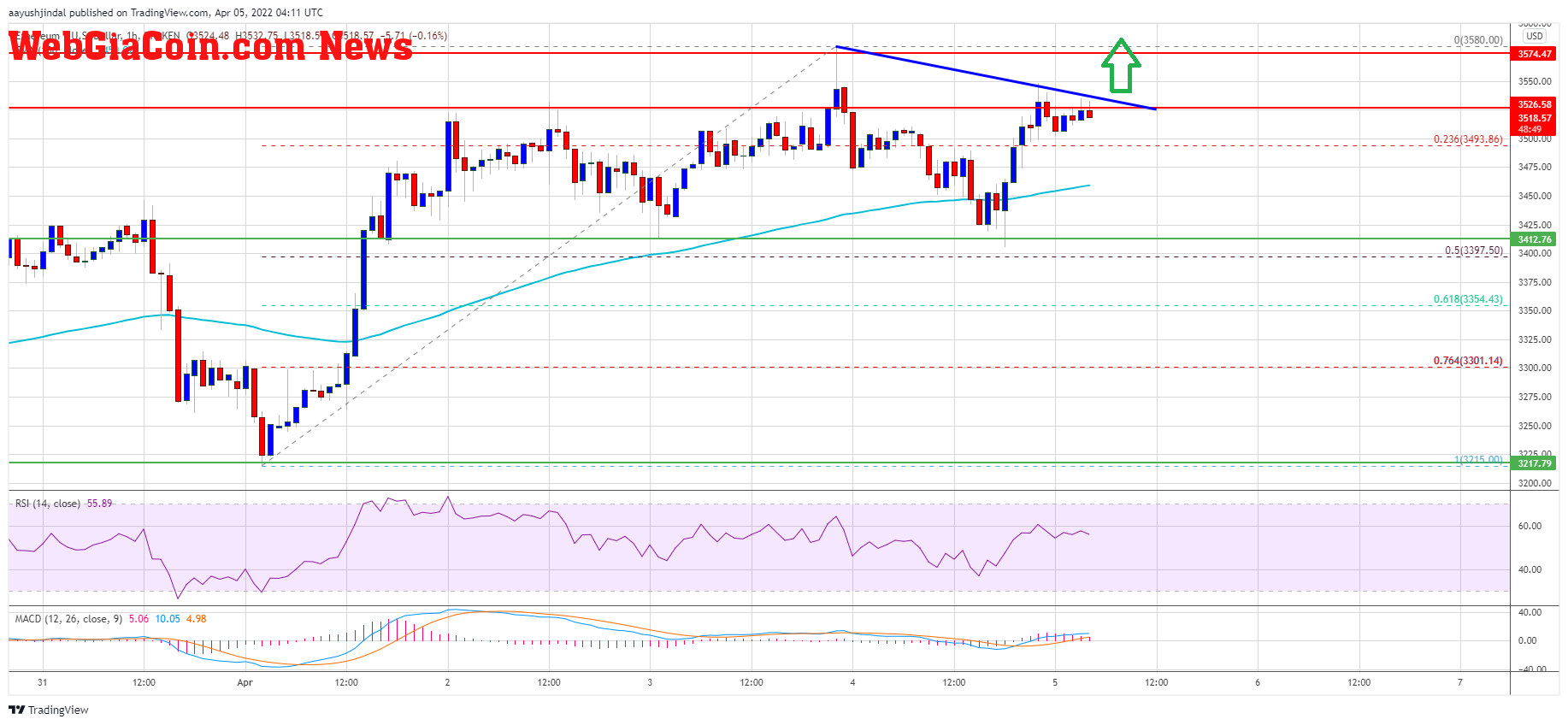Click the day 3 label on time axis
1568x725 pixels.
point(650,682)
